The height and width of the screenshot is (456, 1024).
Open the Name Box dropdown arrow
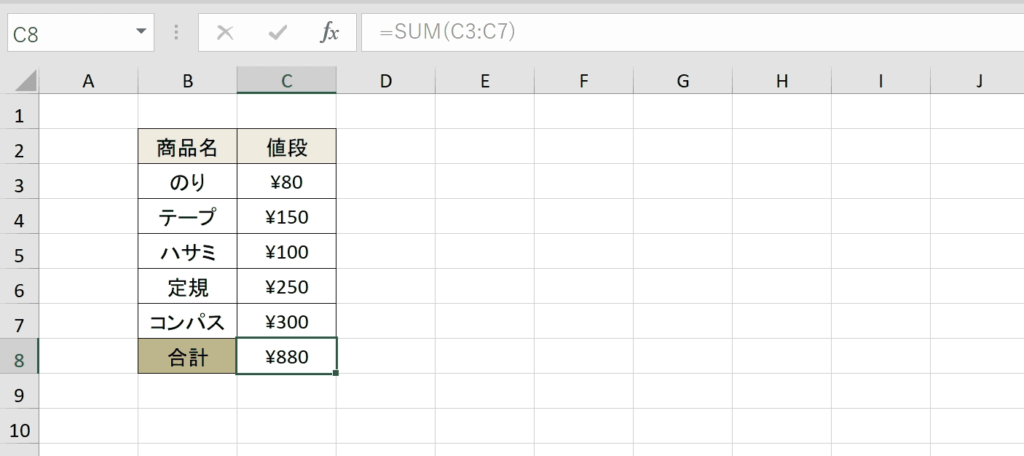click(x=141, y=31)
